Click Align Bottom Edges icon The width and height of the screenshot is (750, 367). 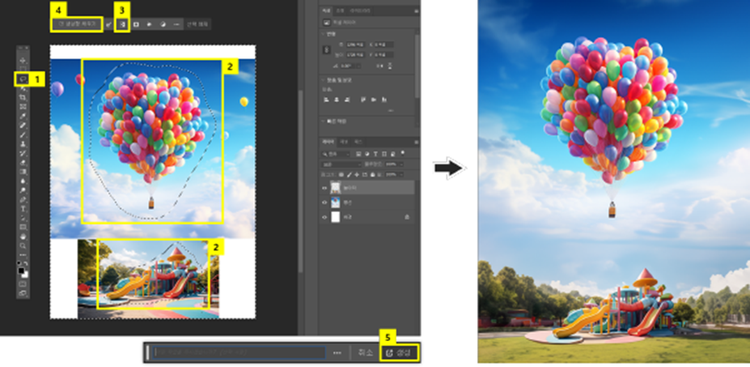pyautogui.click(x=384, y=100)
